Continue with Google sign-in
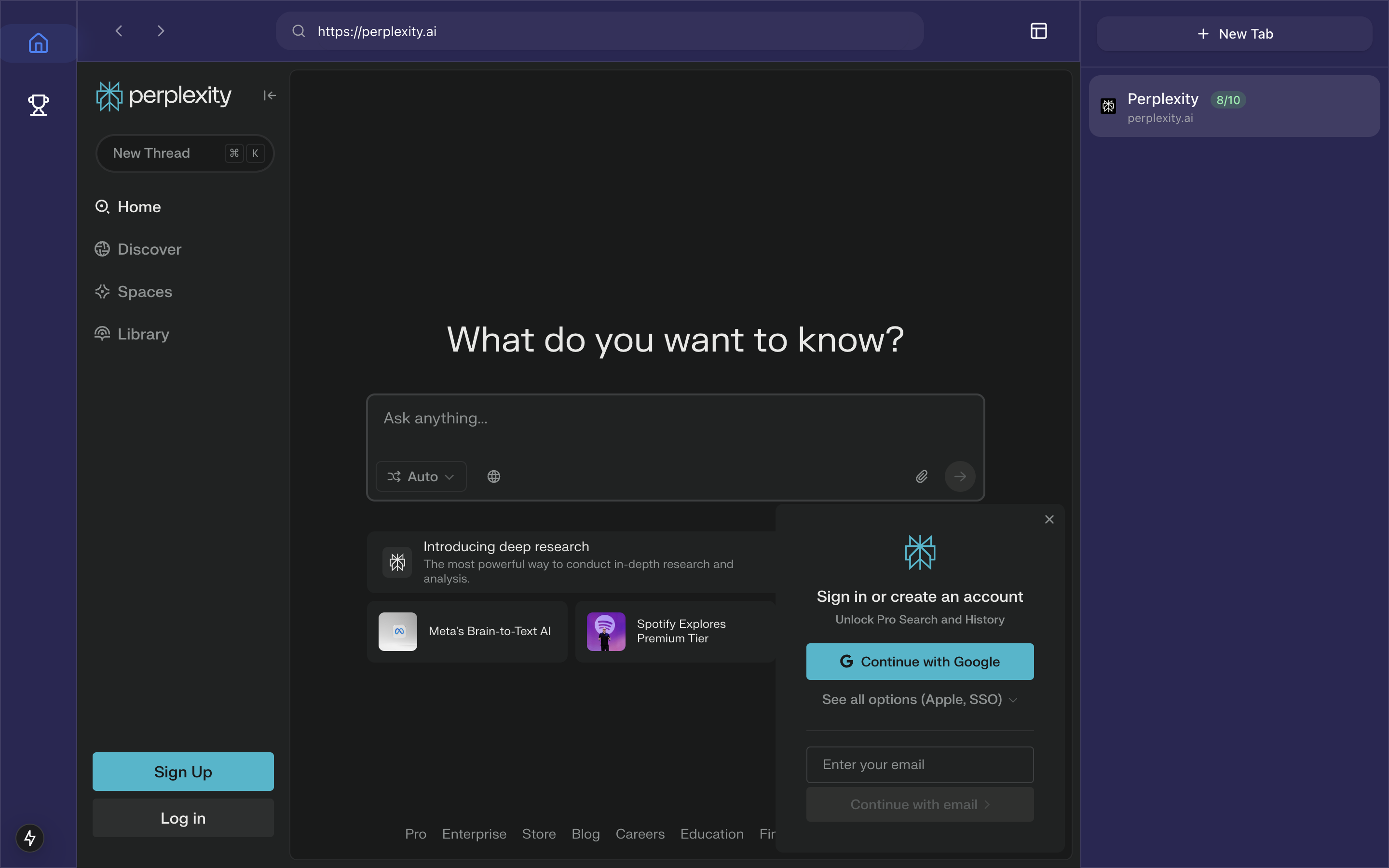1389x868 pixels. point(920,661)
